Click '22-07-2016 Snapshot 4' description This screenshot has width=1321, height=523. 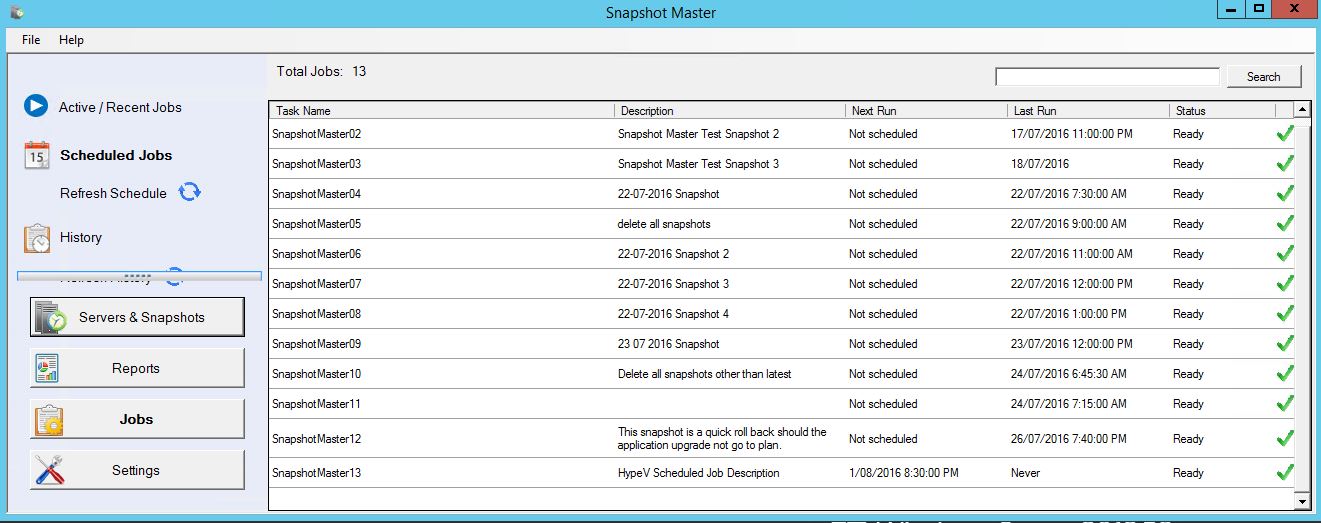[x=673, y=314]
